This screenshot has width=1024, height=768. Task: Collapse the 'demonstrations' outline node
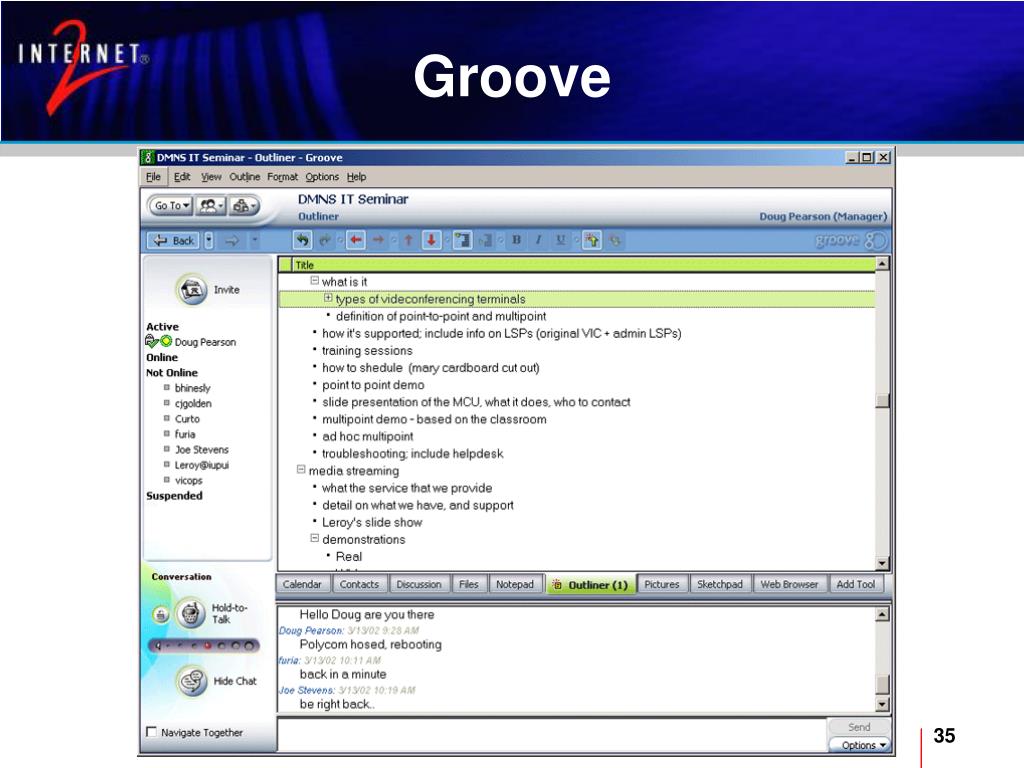(x=315, y=538)
